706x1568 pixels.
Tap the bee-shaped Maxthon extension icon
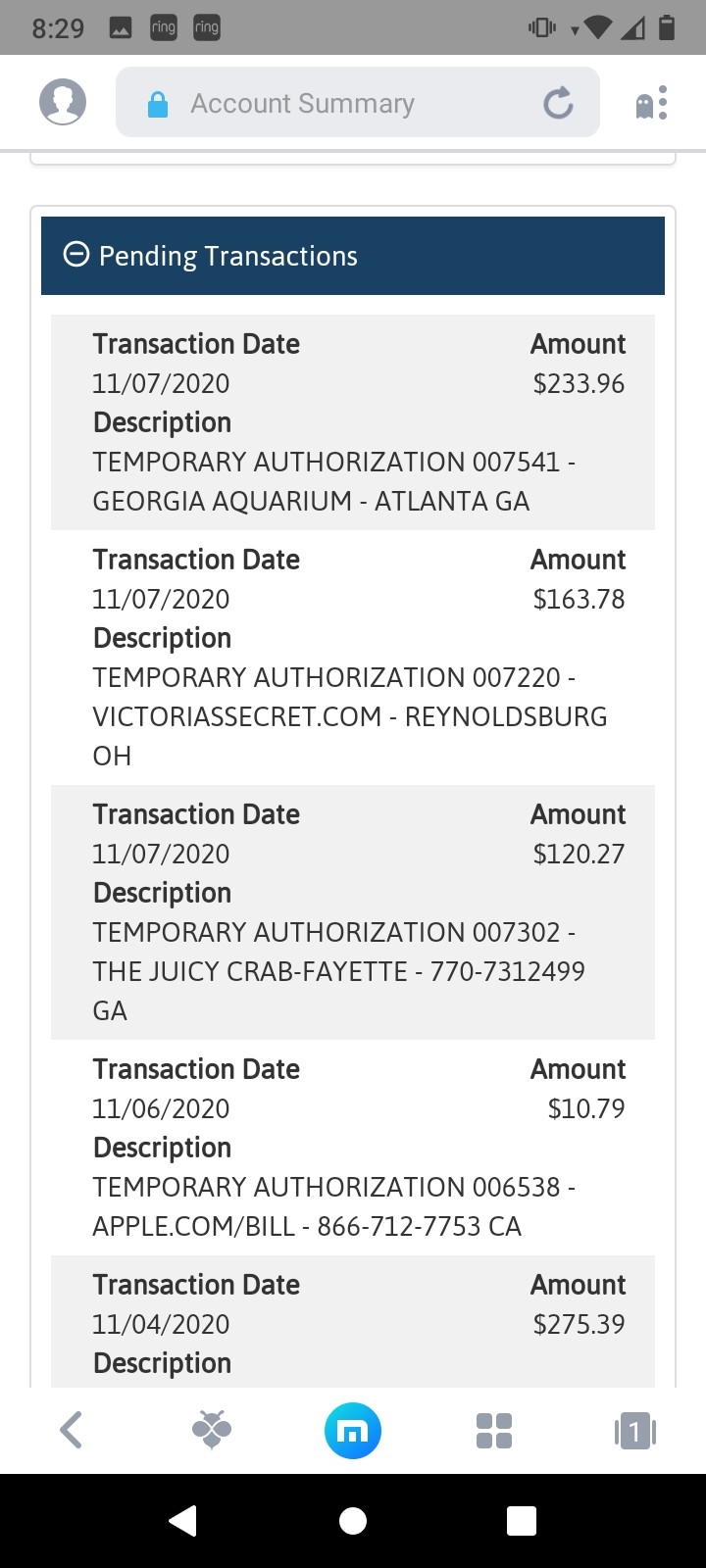211,1430
